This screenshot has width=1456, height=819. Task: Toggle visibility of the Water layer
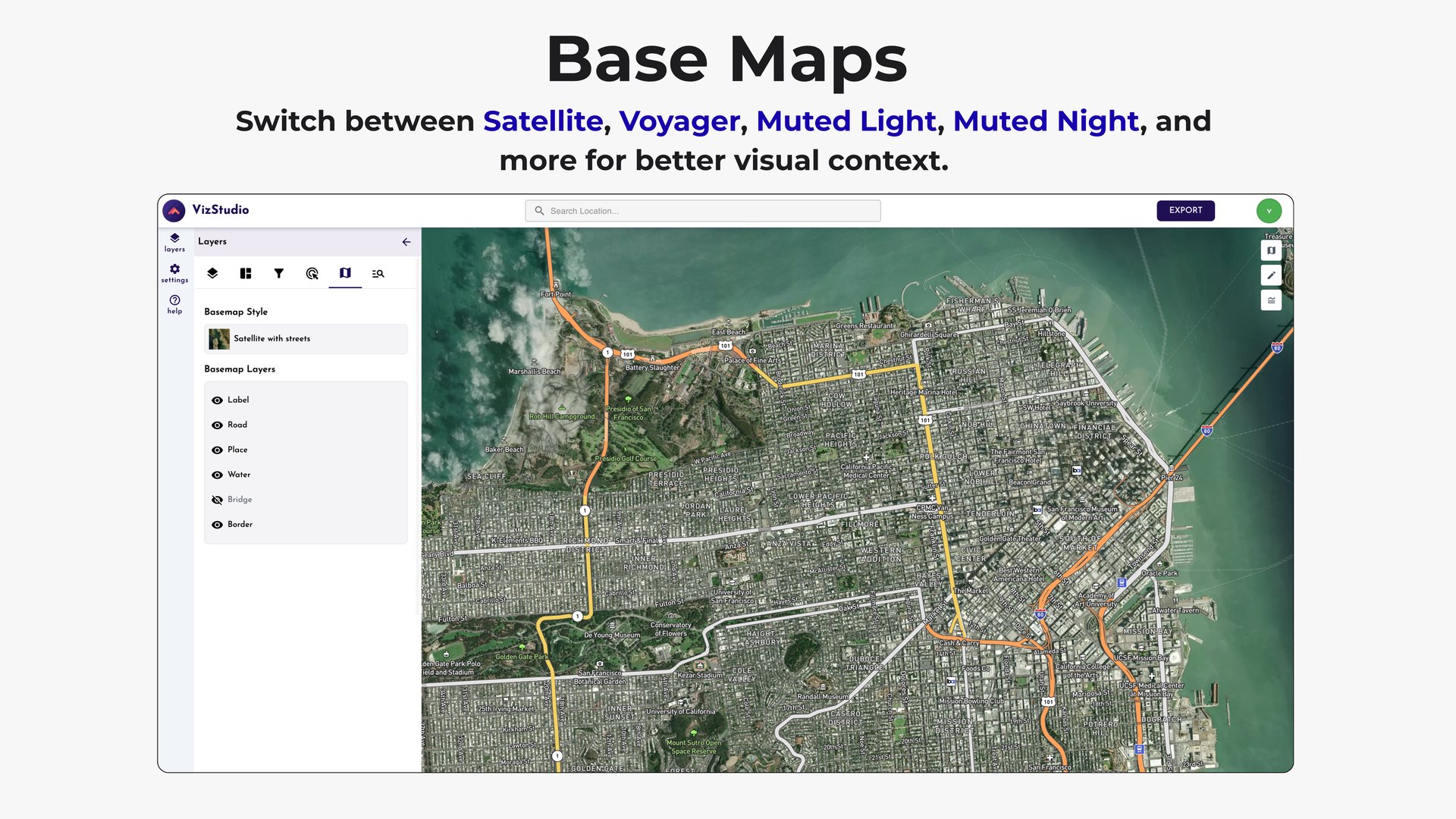pos(218,474)
